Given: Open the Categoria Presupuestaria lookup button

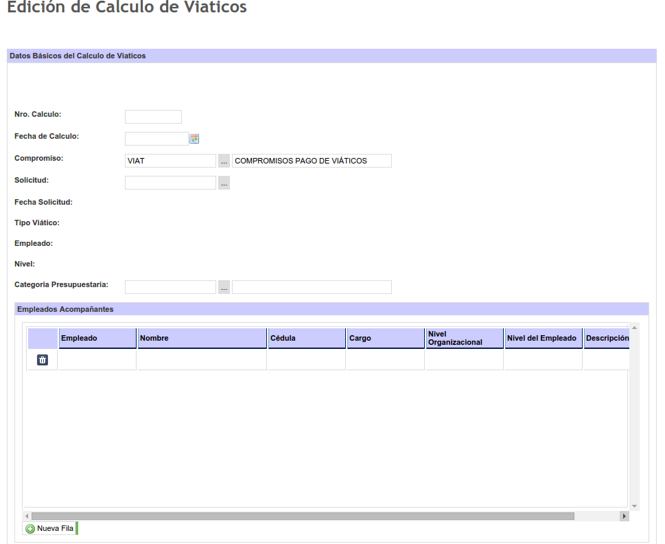Looking at the screenshot, I should coord(224,287).
